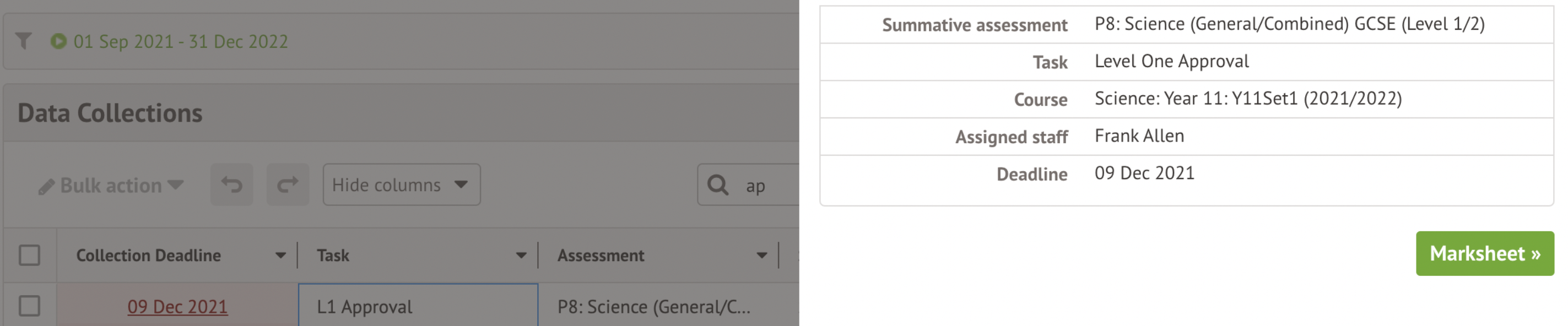Click the search magnifier icon
Viewport: 1568px width, 326px height.
click(718, 185)
